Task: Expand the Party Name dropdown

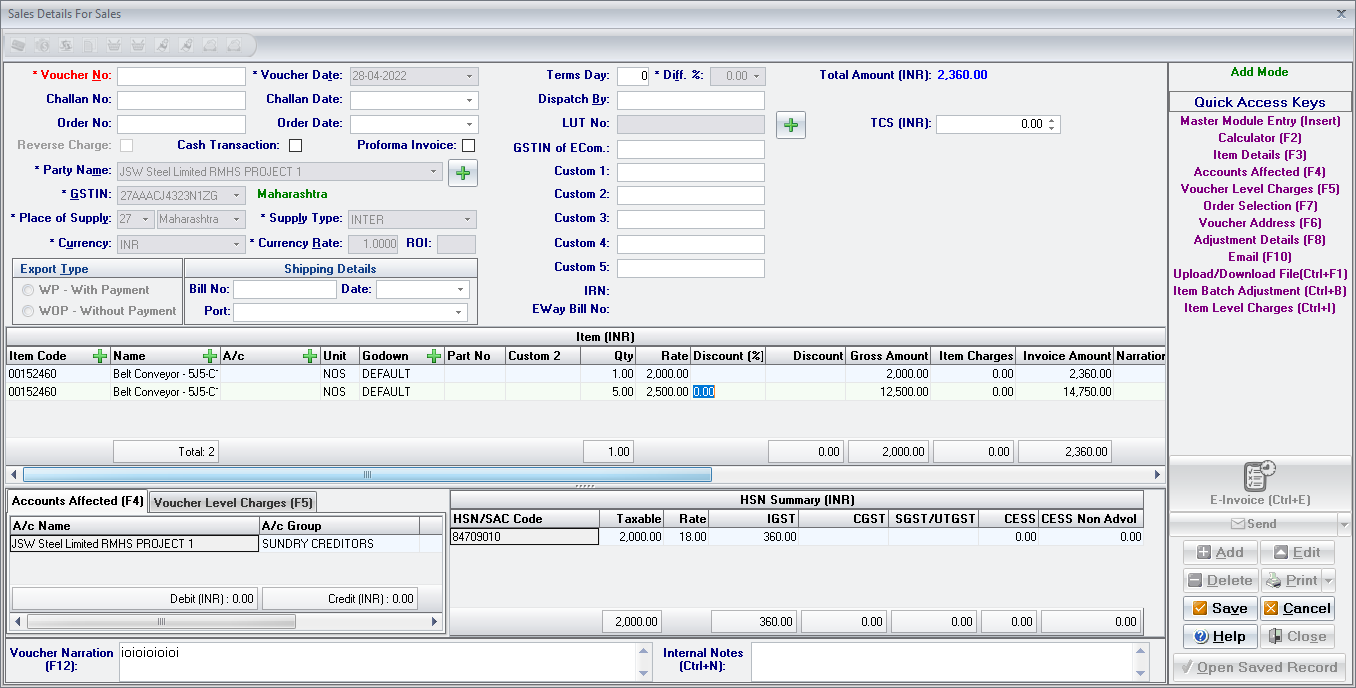Action: (434, 172)
